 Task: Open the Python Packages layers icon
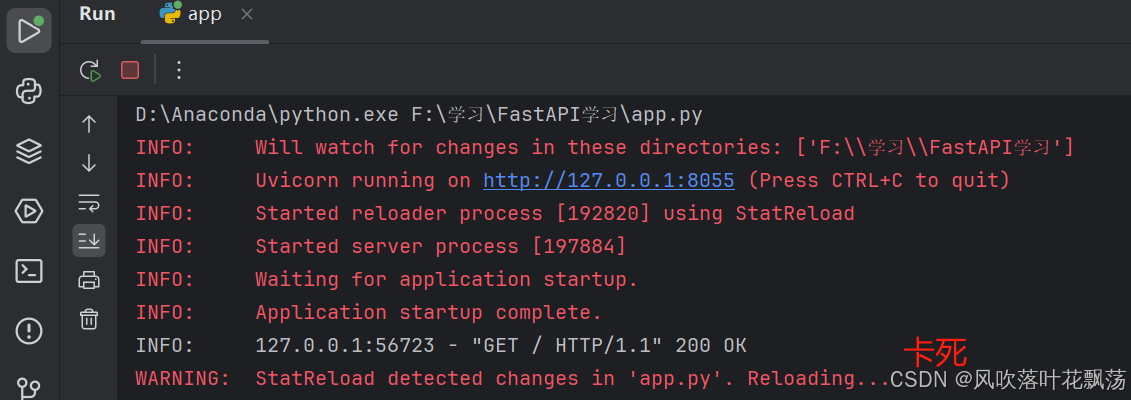tap(29, 151)
